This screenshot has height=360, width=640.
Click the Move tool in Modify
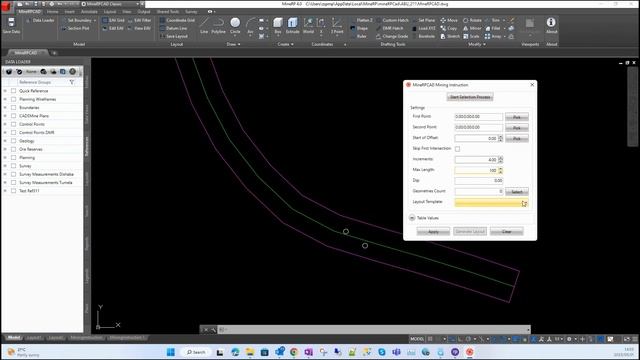coord(449,20)
